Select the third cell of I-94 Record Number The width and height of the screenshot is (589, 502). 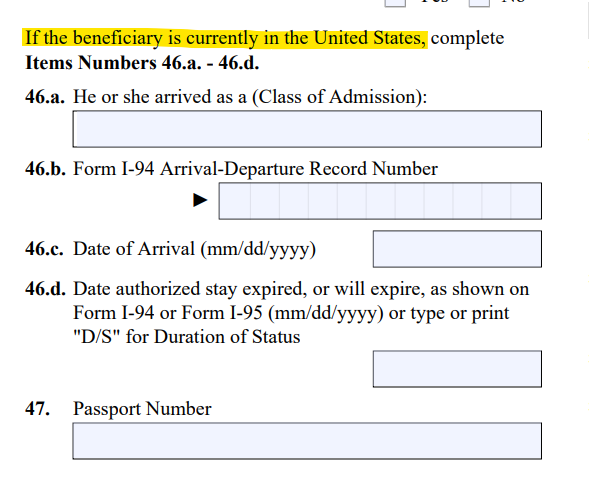coord(294,201)
